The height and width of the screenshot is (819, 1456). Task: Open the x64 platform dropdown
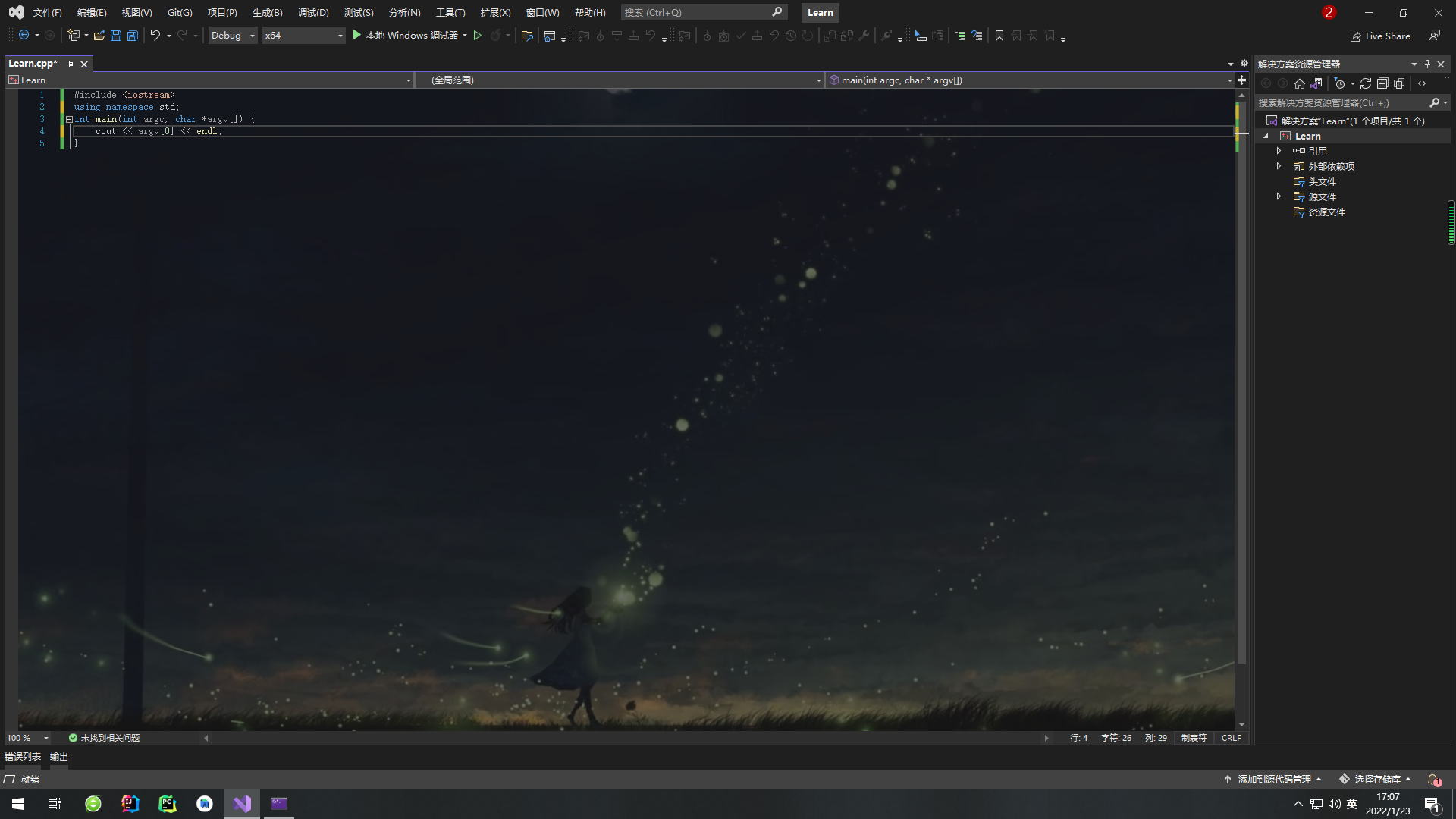click(303, 36)
